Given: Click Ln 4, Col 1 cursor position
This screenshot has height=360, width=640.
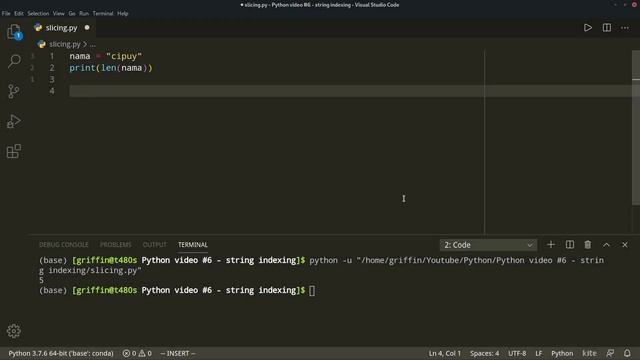Looking at the screenshot, I should pos(444,353).
